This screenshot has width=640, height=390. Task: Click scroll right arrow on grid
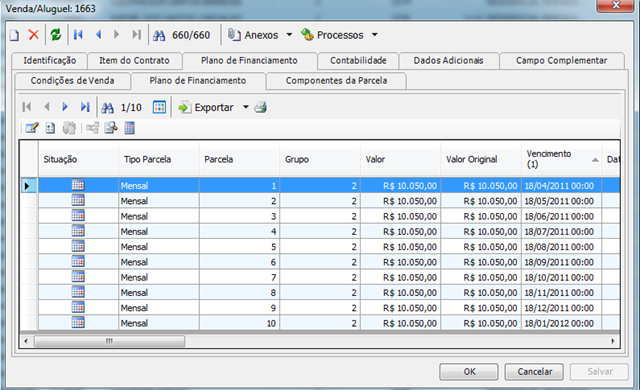pyautogui.click(x=613, y=341)
